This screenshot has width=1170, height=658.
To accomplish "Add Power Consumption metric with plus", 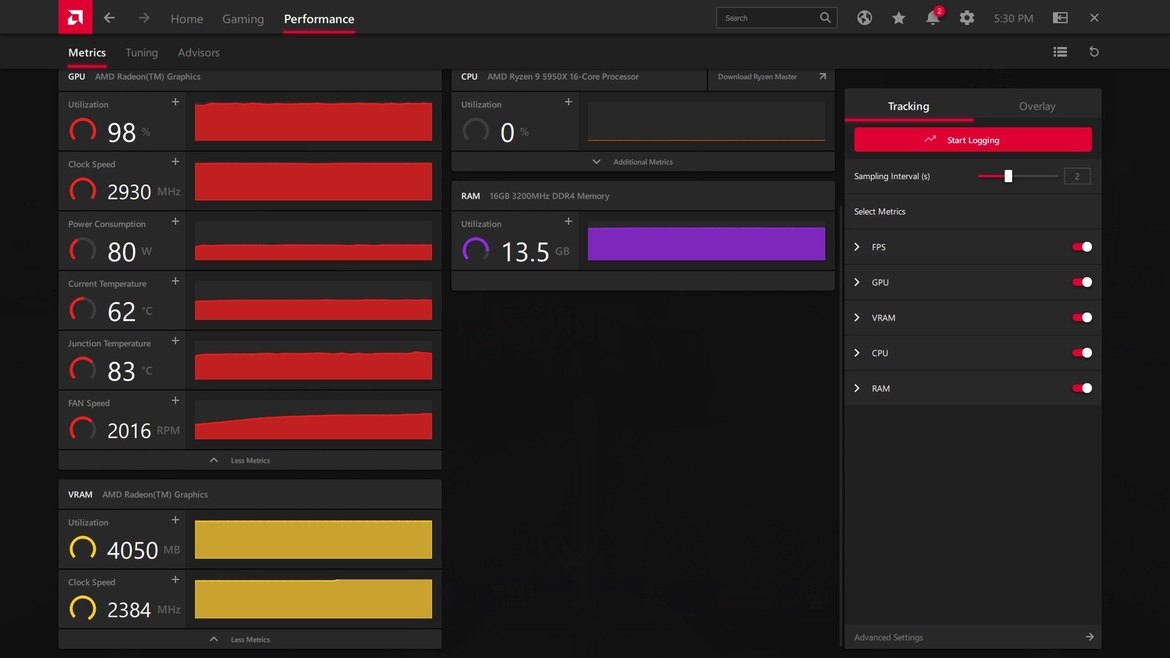I will [175, 222].
